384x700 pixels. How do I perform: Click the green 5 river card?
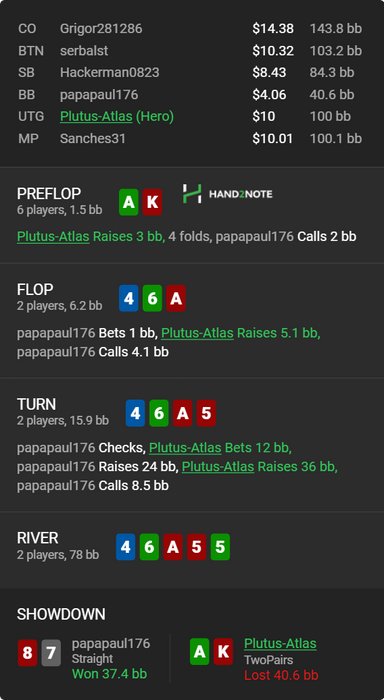[220, 547]
